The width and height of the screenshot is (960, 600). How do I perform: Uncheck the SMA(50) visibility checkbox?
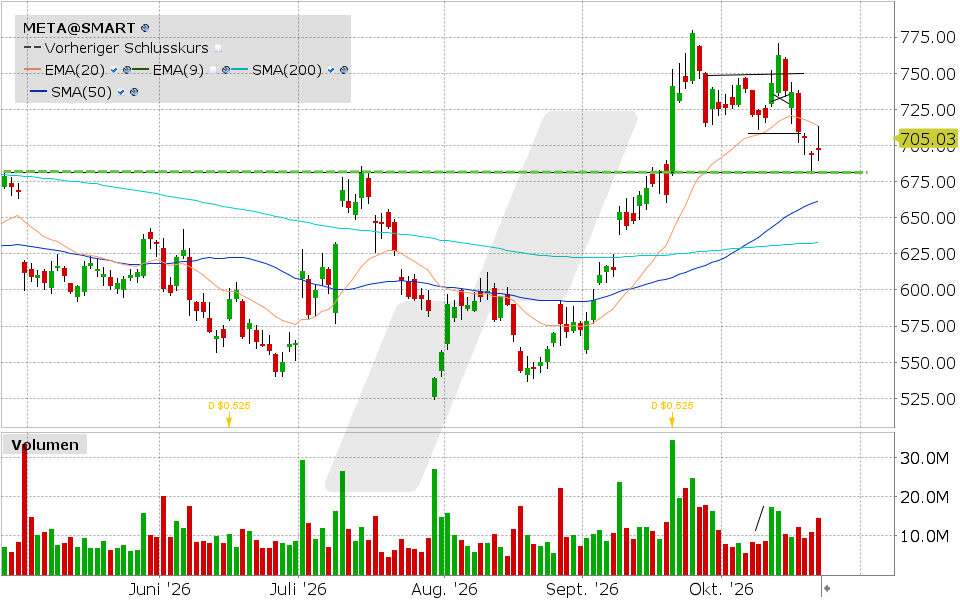point(121,92)
